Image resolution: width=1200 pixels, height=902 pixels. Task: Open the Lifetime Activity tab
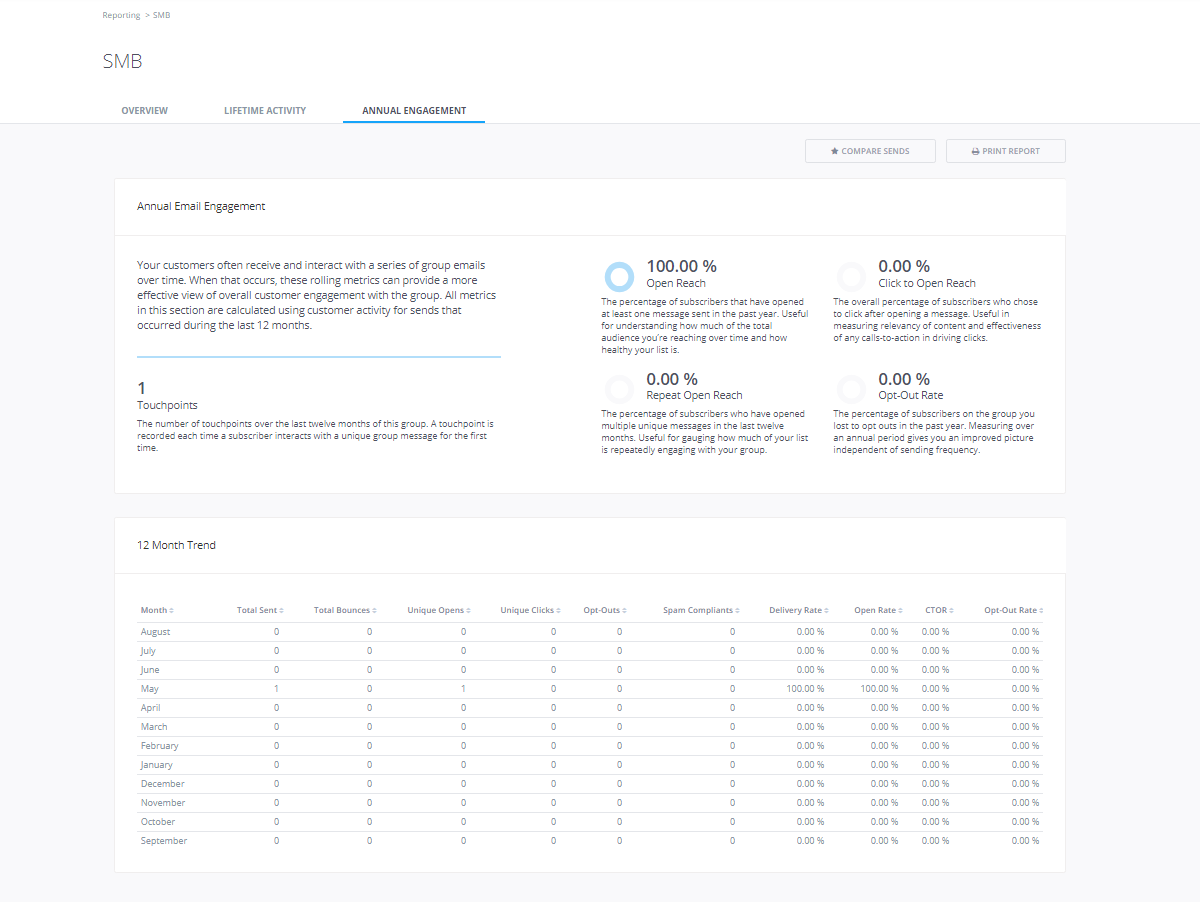tap(265, 111)
